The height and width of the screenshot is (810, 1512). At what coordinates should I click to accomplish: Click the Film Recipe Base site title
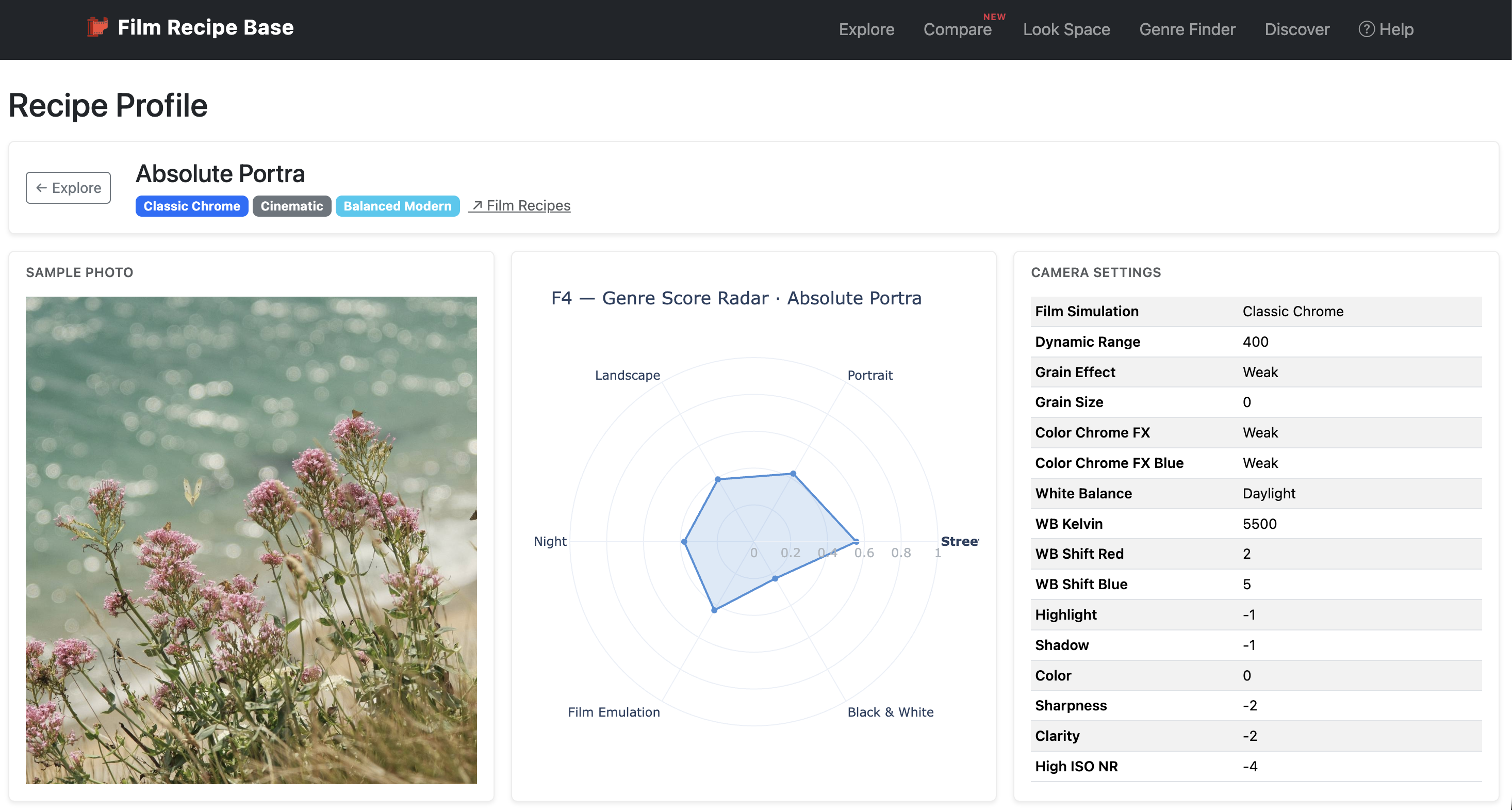click(205, 27)
